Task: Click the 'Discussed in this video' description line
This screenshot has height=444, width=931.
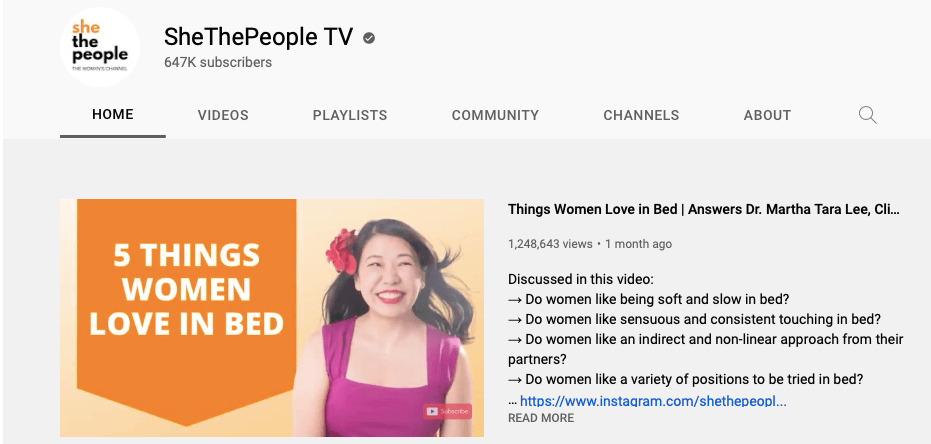Action: pos(580,279)
